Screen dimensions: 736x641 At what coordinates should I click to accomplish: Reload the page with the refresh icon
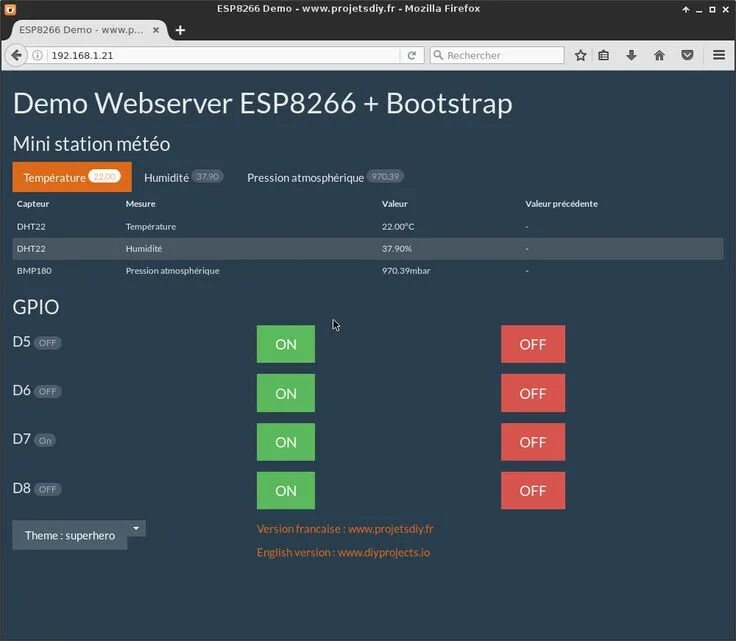click(x=412, y=55)
